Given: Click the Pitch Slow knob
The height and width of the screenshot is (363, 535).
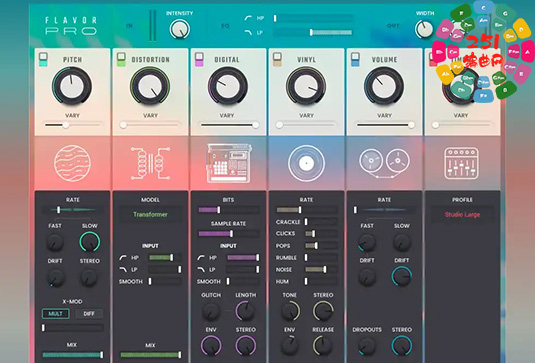Looking at the screenshot, I should pos(90,242).
